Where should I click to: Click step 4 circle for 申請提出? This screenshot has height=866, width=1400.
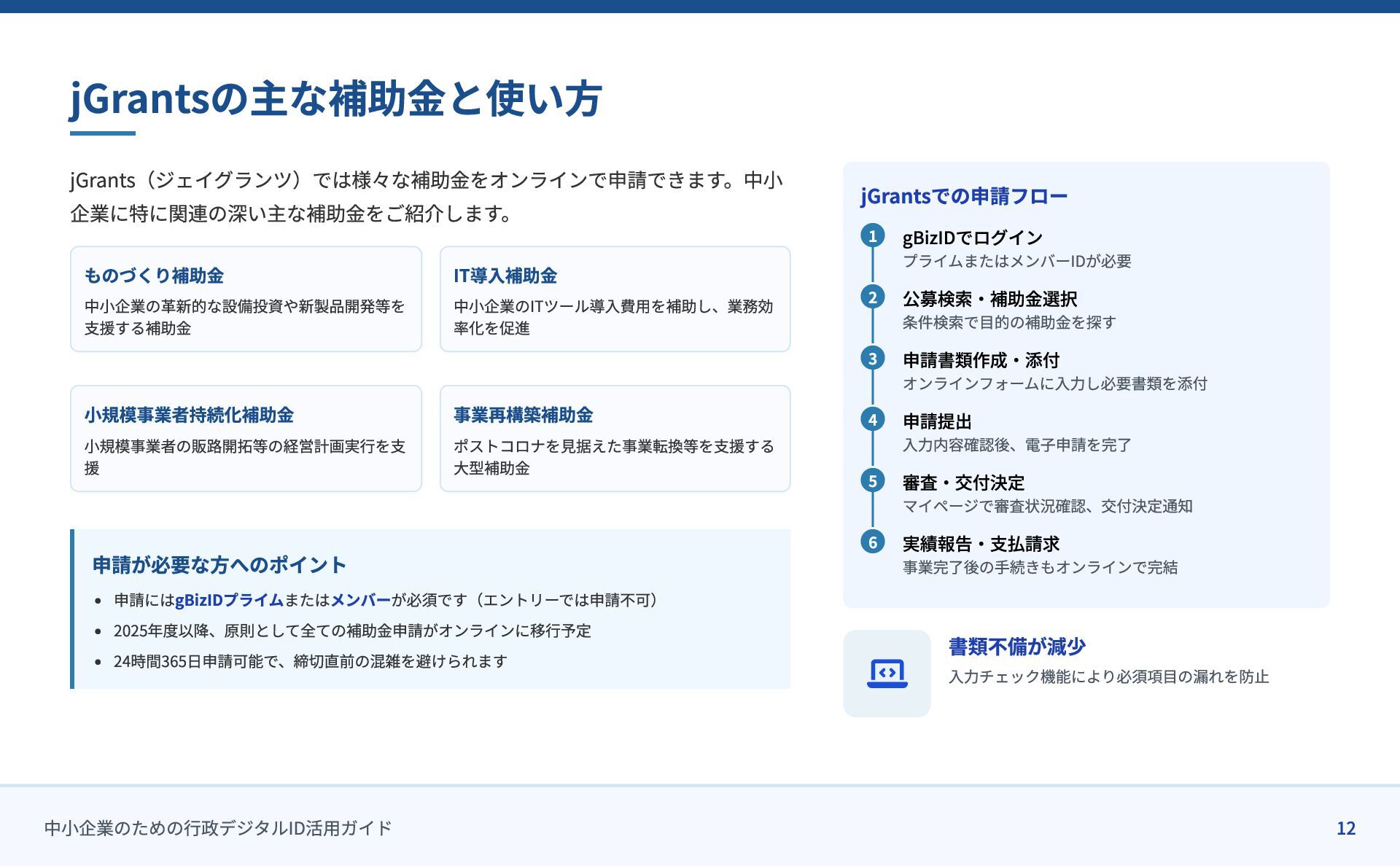[872, 419]
